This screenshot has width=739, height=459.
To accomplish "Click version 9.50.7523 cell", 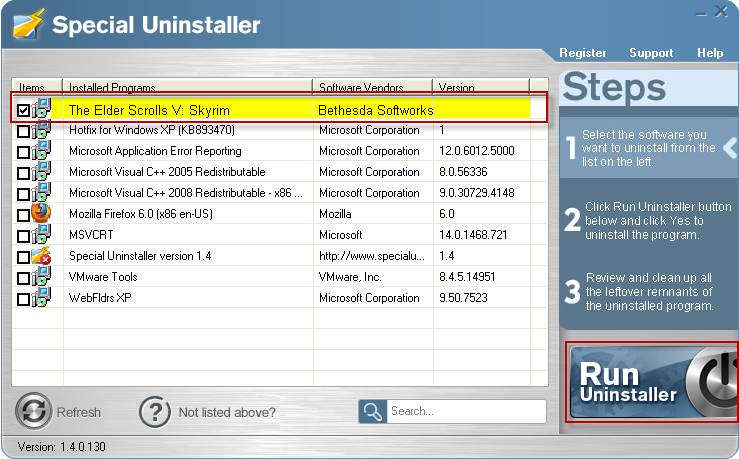I will [463, 298].
